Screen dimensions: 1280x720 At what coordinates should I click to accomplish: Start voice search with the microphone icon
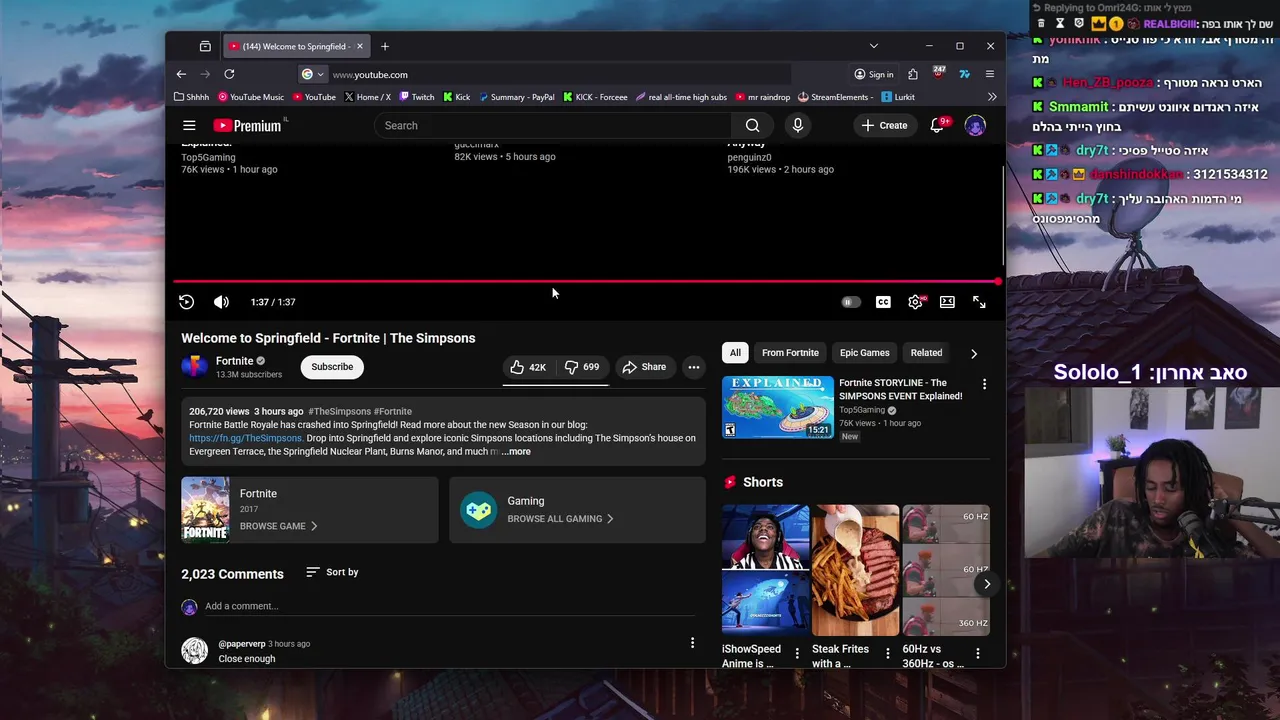797,125
